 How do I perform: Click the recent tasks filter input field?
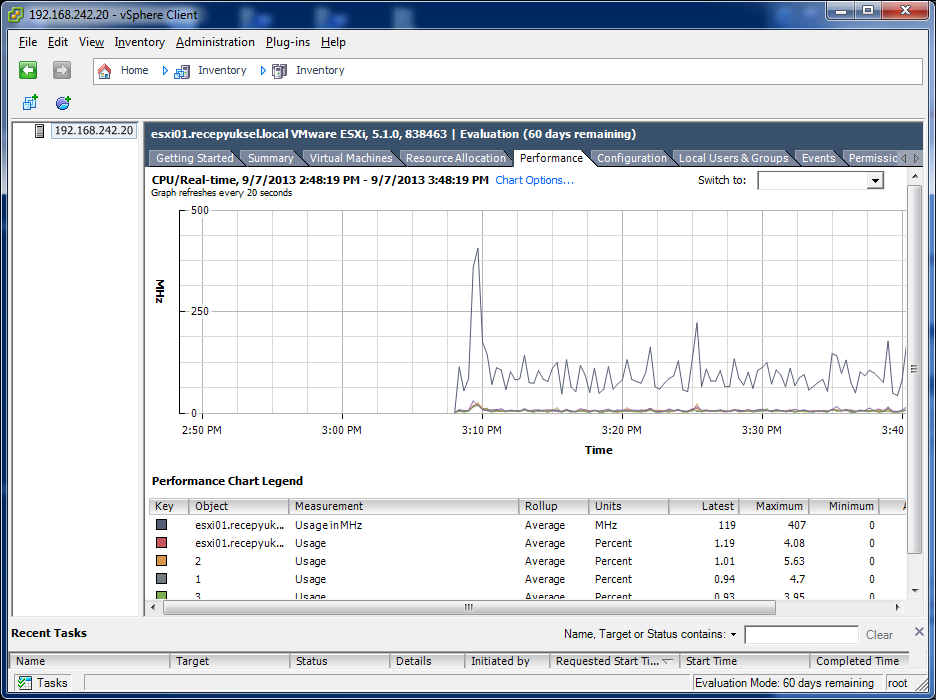tap(801, 635)
